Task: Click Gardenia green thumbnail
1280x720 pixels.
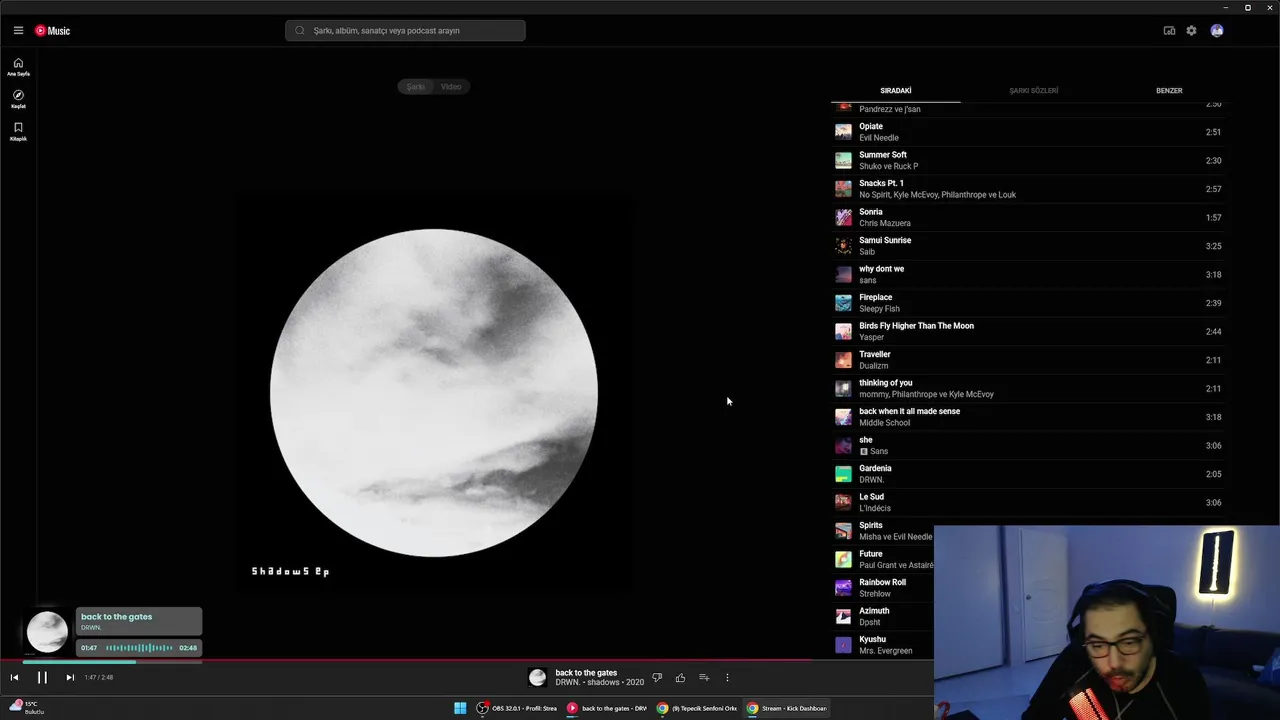Action: pos(843,474)
